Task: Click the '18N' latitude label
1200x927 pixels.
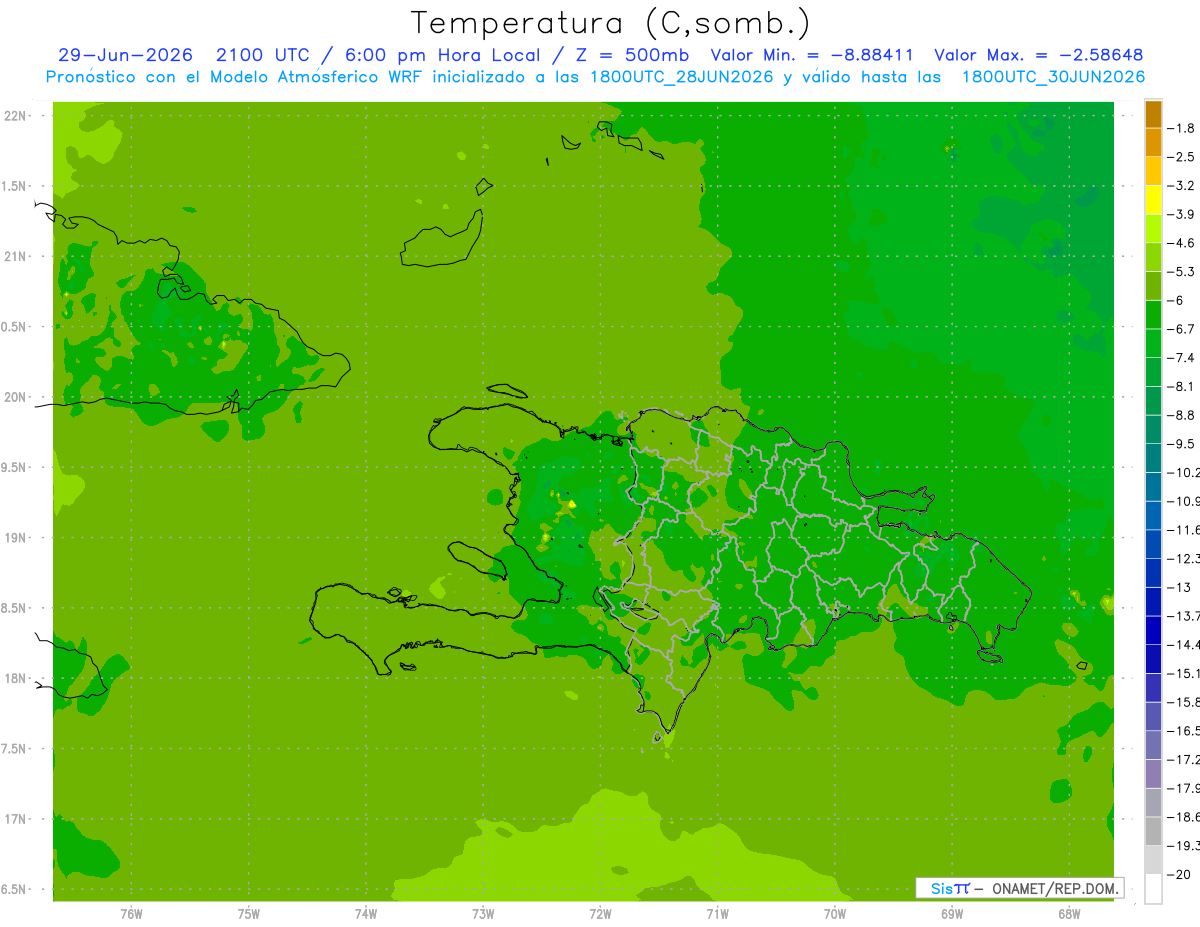Action: [15, 678]
